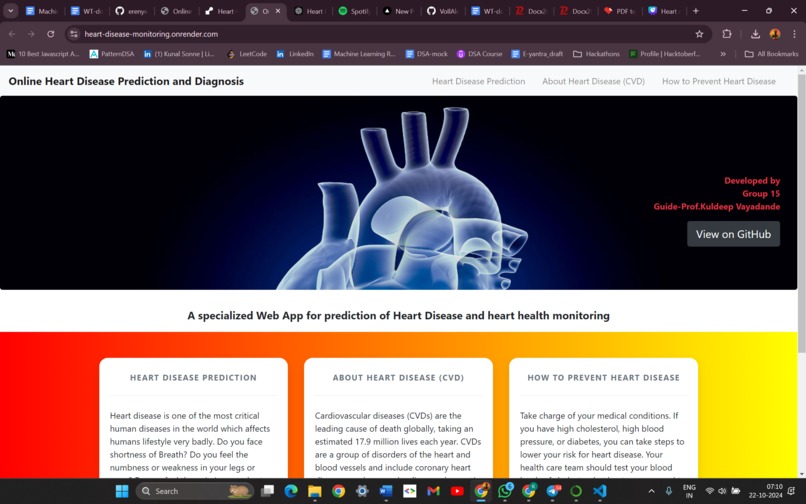Switch to the Spotify tab
This screenshot has height=504, width=806.
[354, 11]
